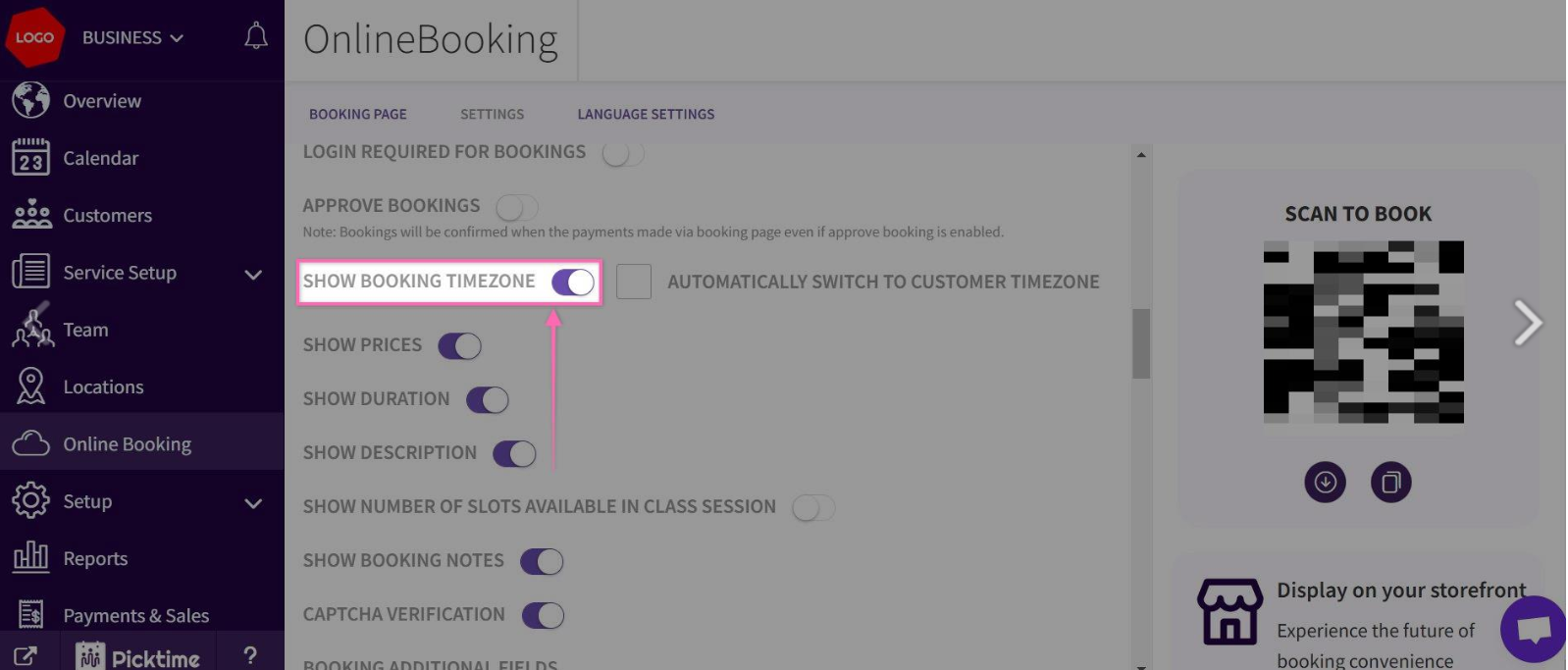Select the Reports icon
The height and width of the screenshot is (670, 1568).
coord(30,557)
